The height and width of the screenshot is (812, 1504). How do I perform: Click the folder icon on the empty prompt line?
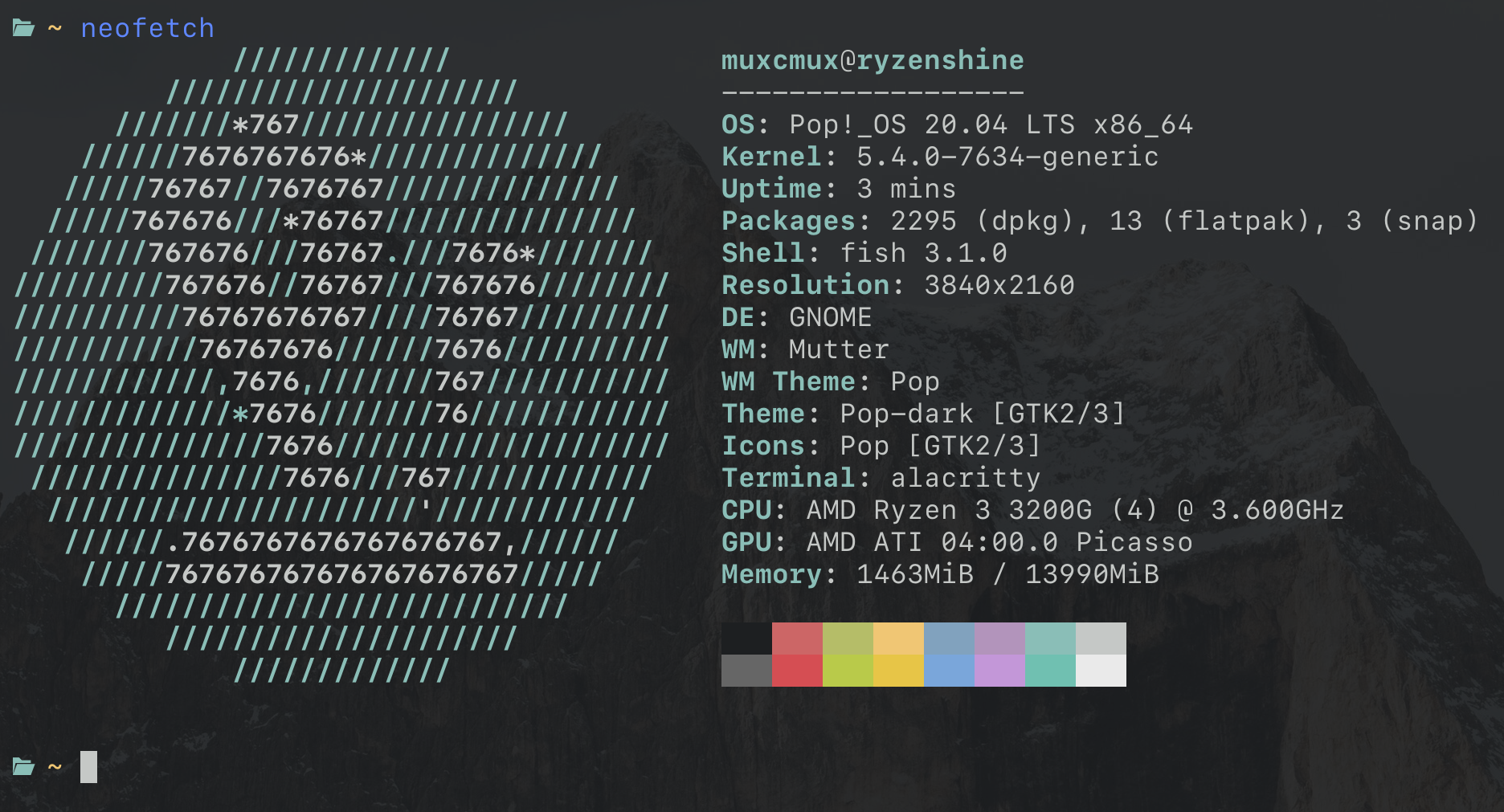click(x=23, y=767)
